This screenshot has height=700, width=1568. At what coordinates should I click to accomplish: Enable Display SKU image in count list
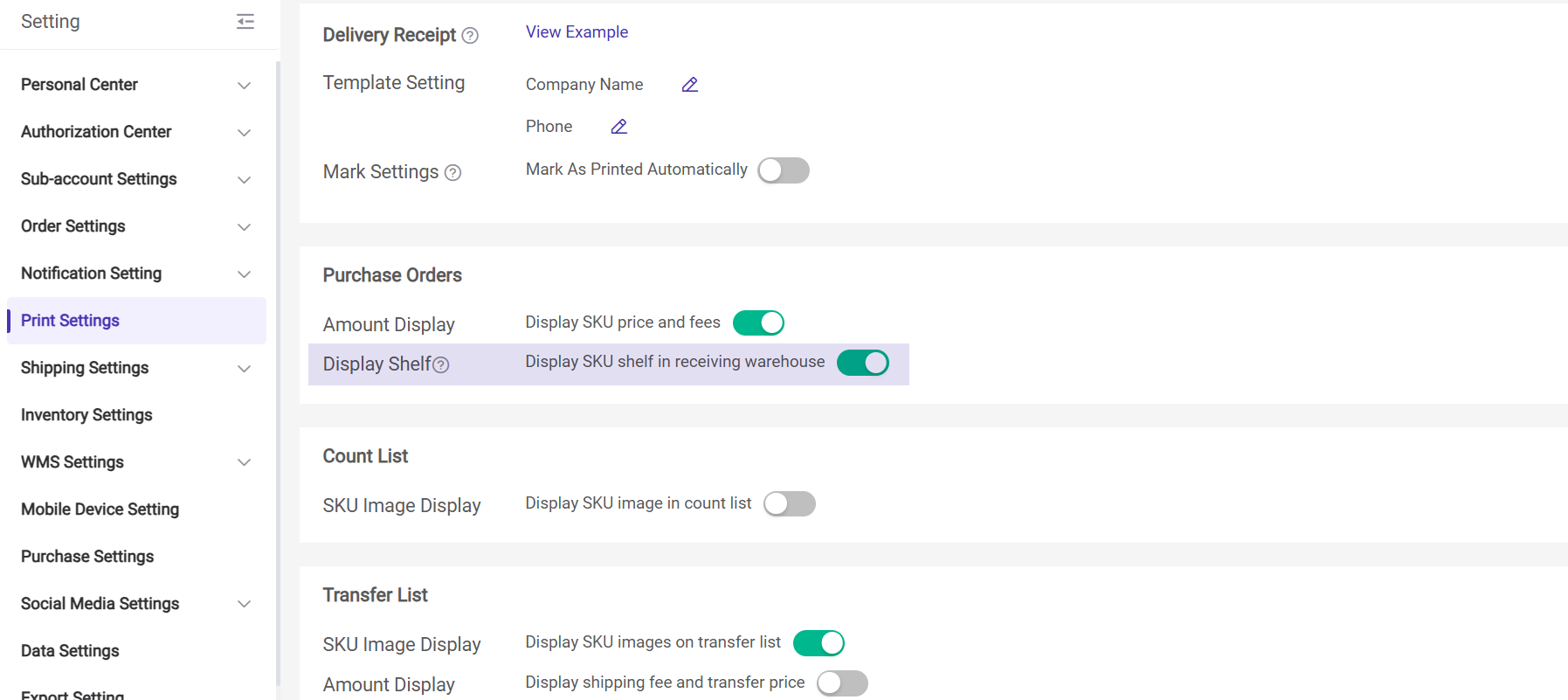789,504
